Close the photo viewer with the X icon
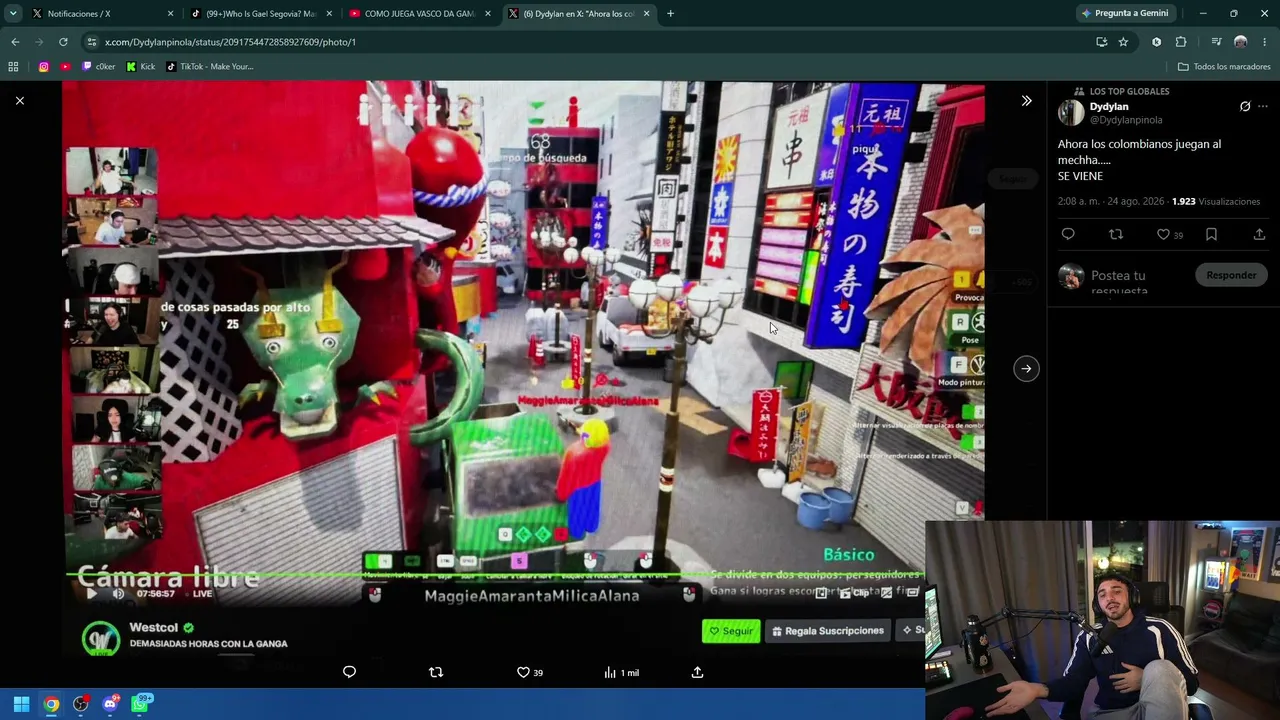Image resolution: width=1280 pixels, height=720 pixels. click(x=19, y=101)
